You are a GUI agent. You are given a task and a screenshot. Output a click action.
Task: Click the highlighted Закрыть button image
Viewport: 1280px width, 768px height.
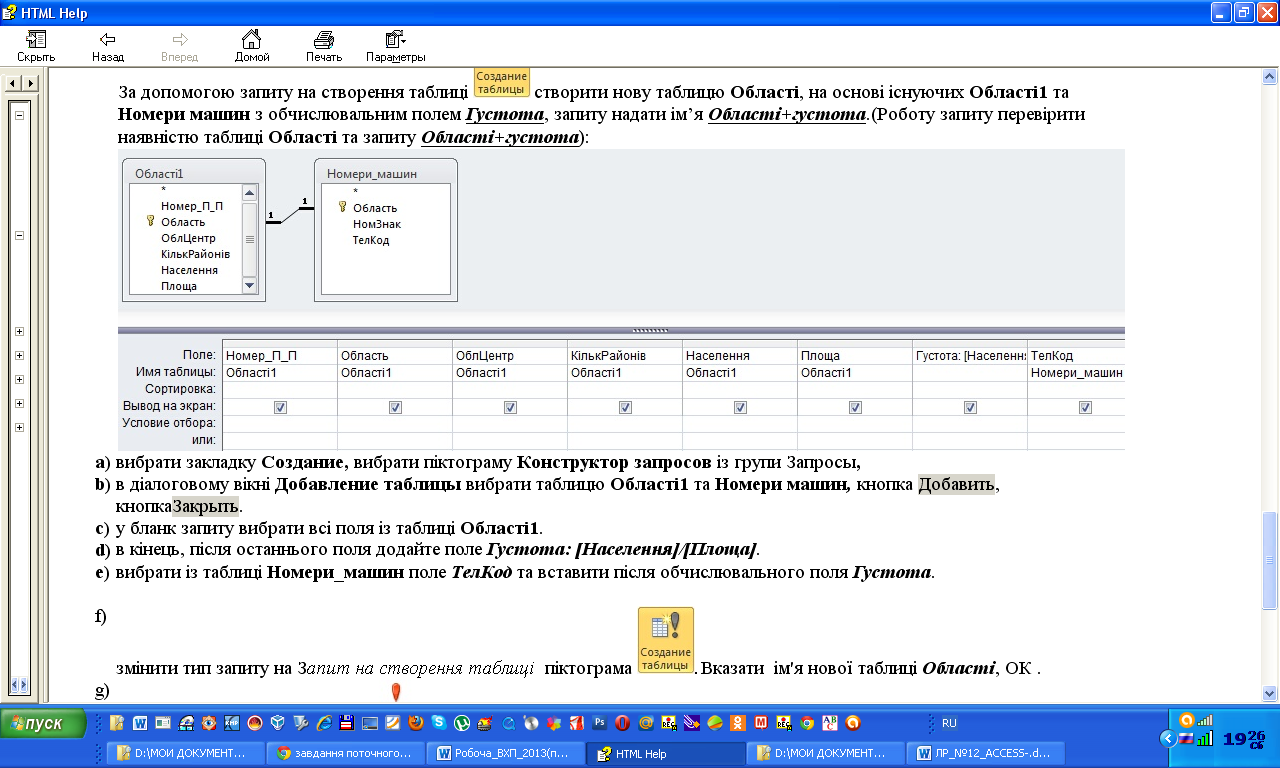pos(205,505)
